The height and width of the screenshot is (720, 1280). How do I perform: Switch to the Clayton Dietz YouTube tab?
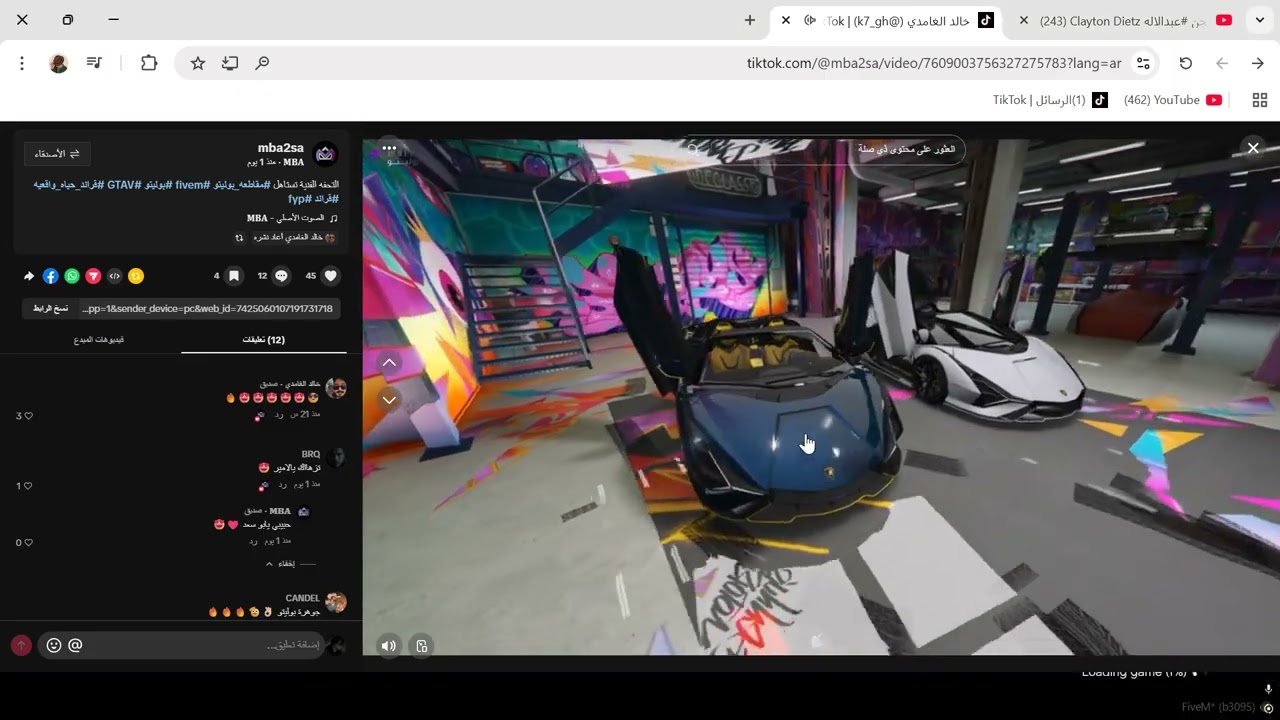[1124, 20]
